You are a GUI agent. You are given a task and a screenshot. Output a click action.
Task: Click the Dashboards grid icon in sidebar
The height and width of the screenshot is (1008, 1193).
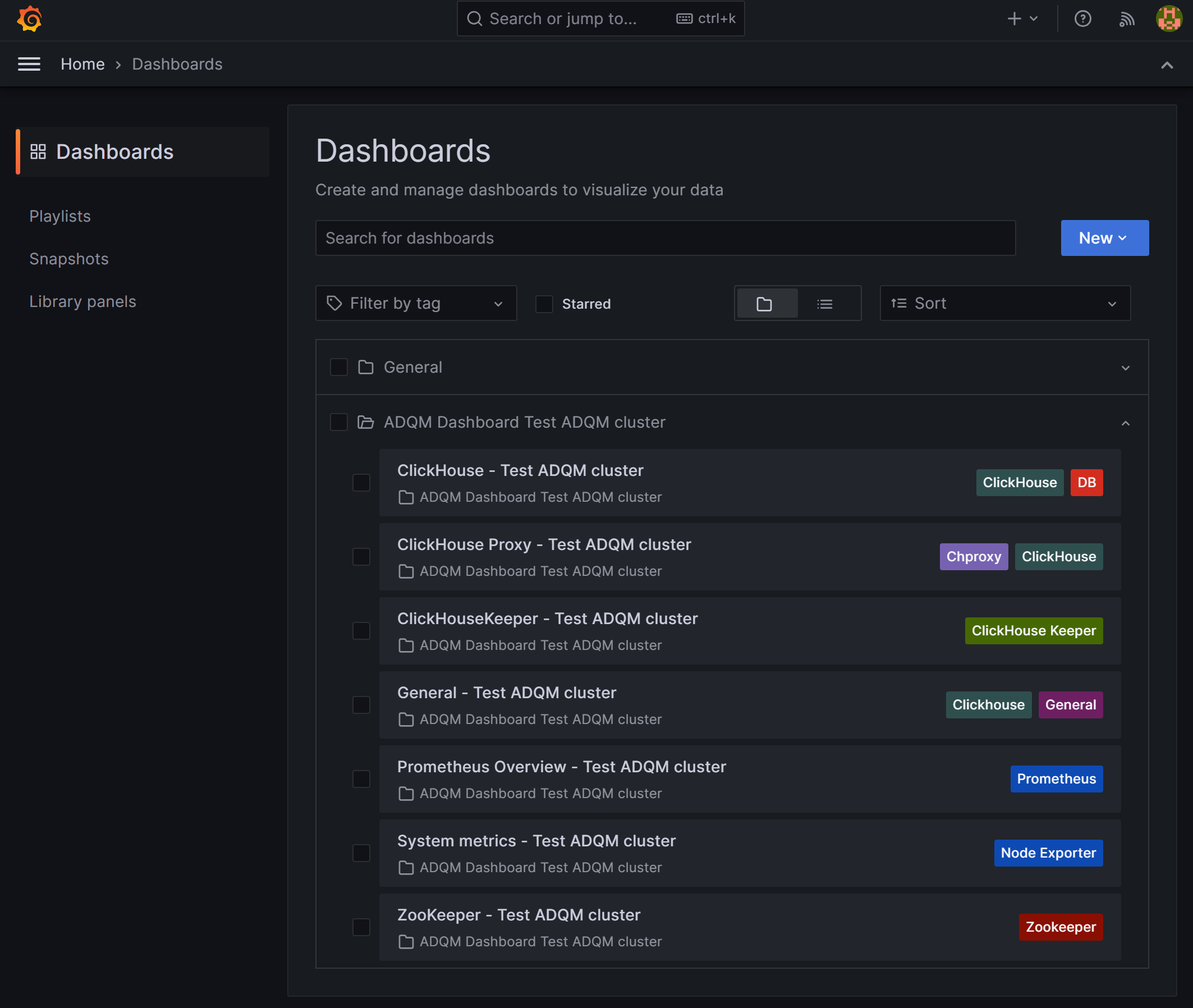38,152
